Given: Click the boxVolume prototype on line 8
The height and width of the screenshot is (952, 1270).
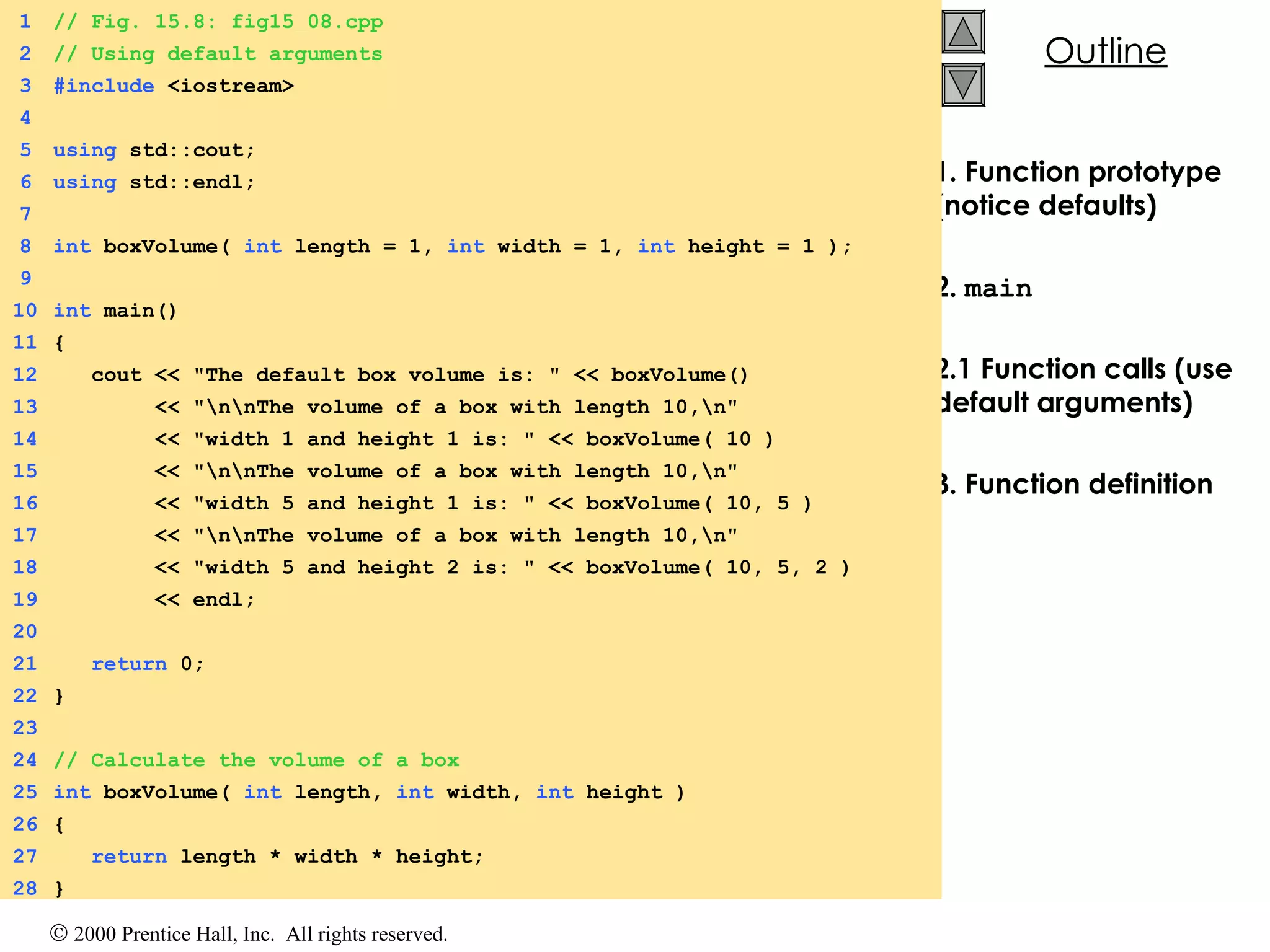Looking at the screenshot, I should click(453, 247).
